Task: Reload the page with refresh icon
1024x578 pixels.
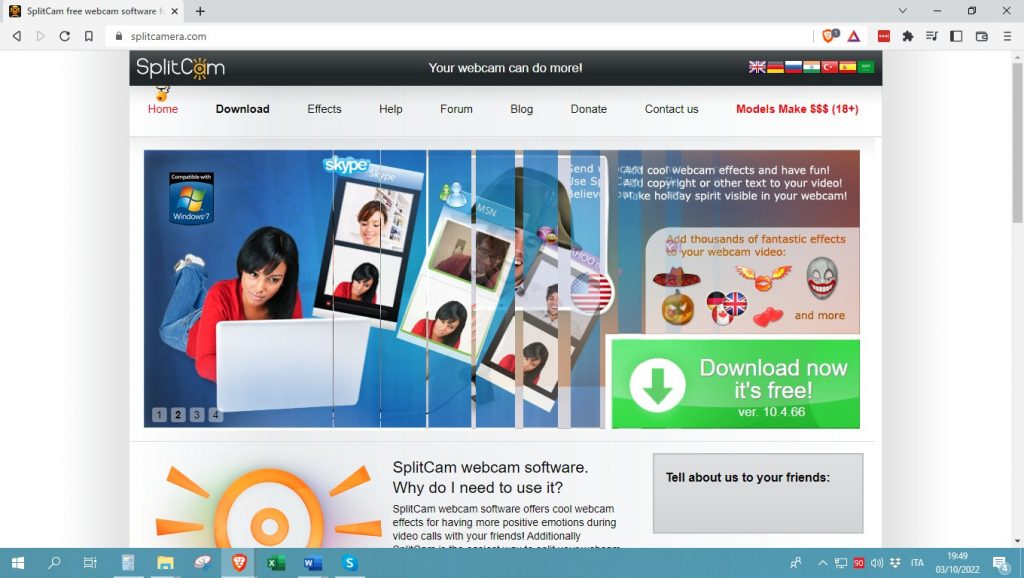Action: 65,36
